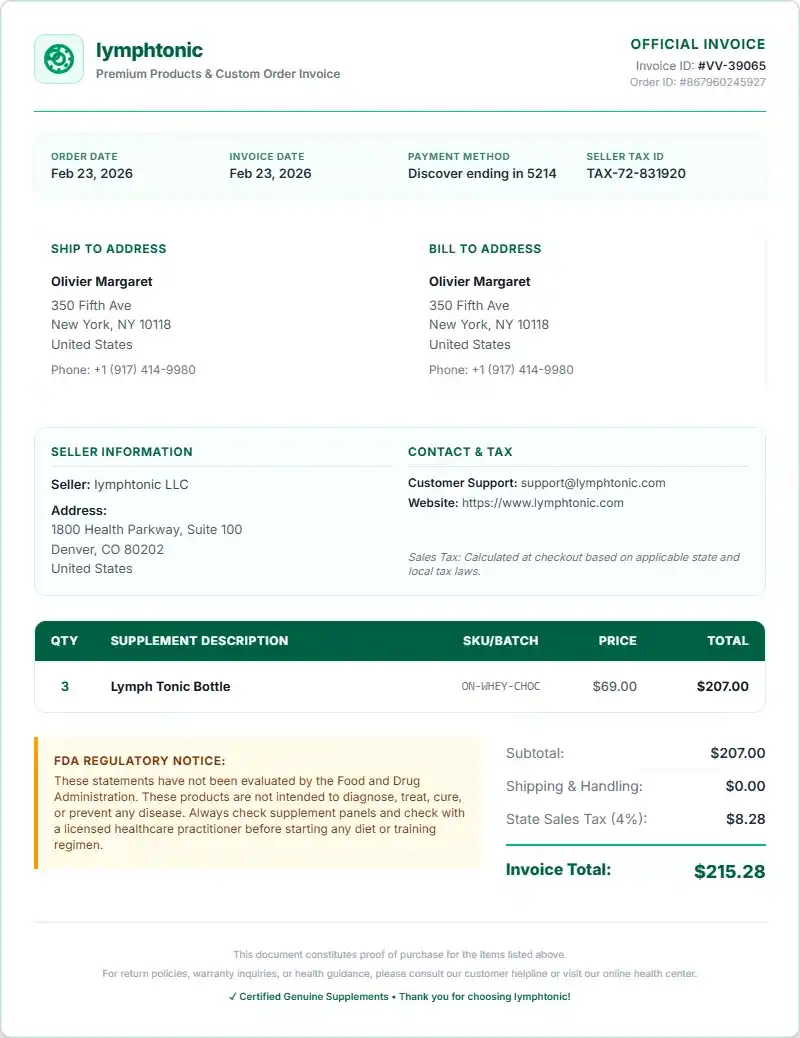Select the Invoice ID #VV-39065
800x1038 pixels.
(x=732, y=66)
